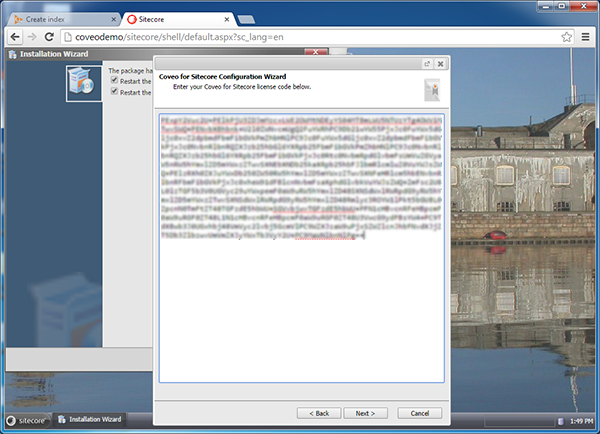Close the Installation Wizard window
The width and height of the screenshot is (600, 434).
tap(316, 52)
